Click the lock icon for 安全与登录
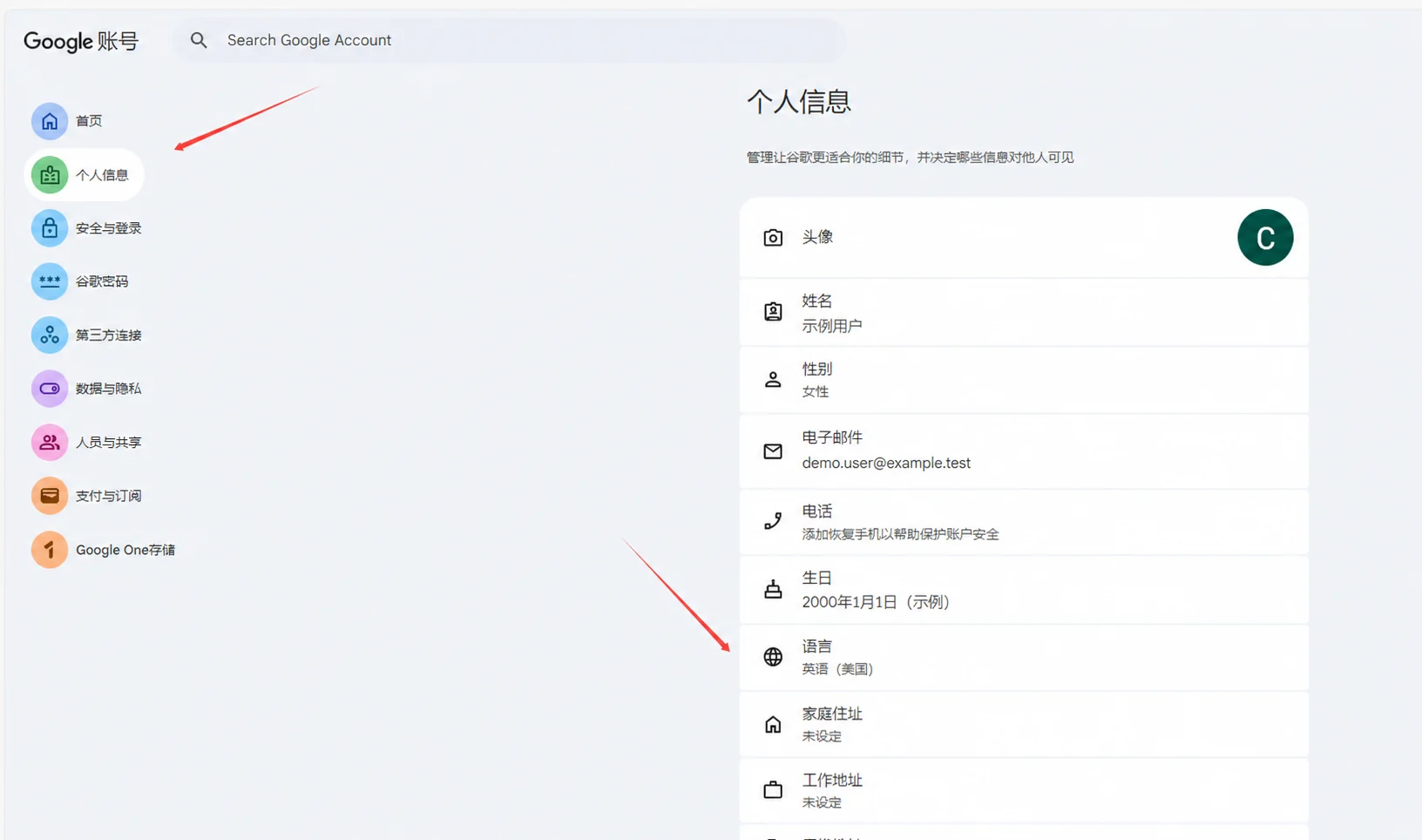This screenshot has width=1422, height=840. point(50,228)
